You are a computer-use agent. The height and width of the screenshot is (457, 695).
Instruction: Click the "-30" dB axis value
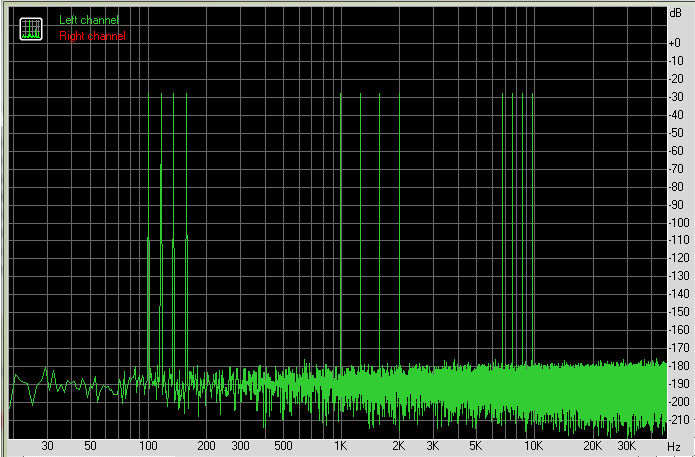[676, 97]
